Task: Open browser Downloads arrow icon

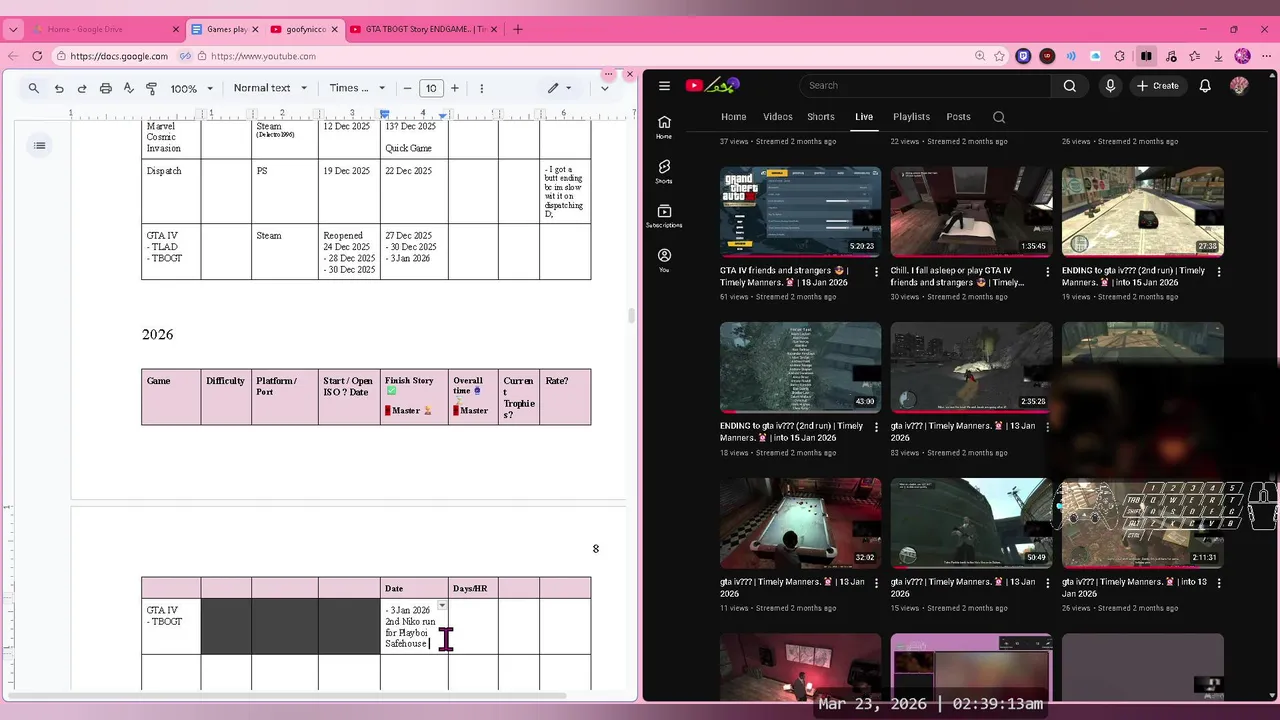Action: point(1218,56)
